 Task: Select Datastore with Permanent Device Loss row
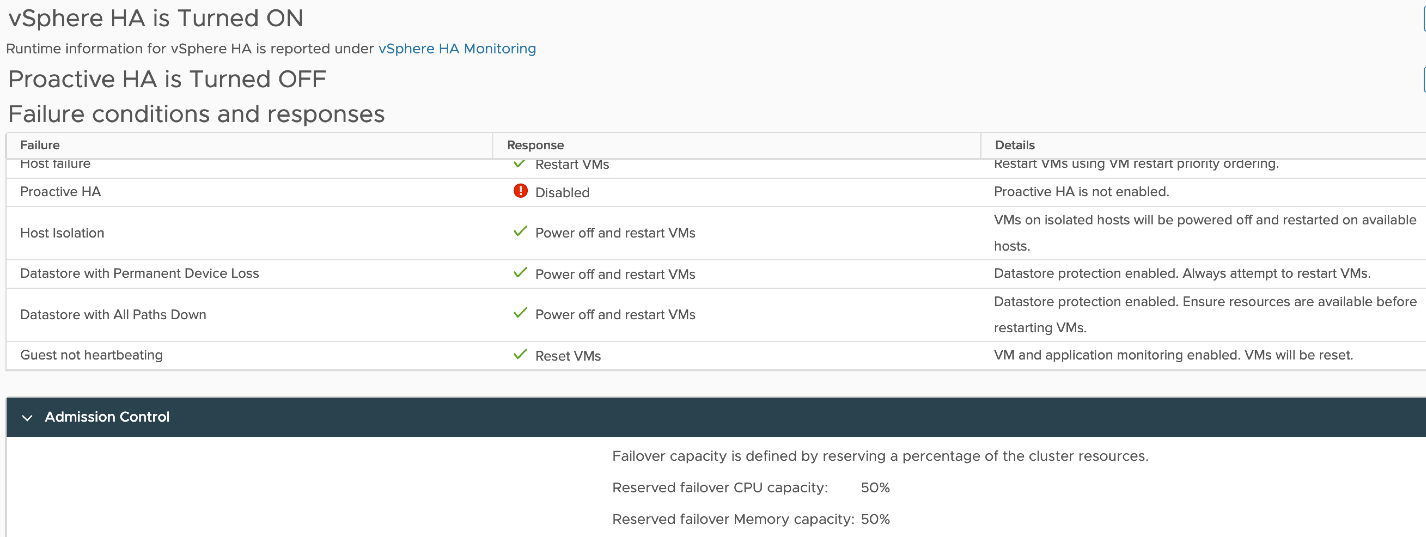click(x=139, y=273)
